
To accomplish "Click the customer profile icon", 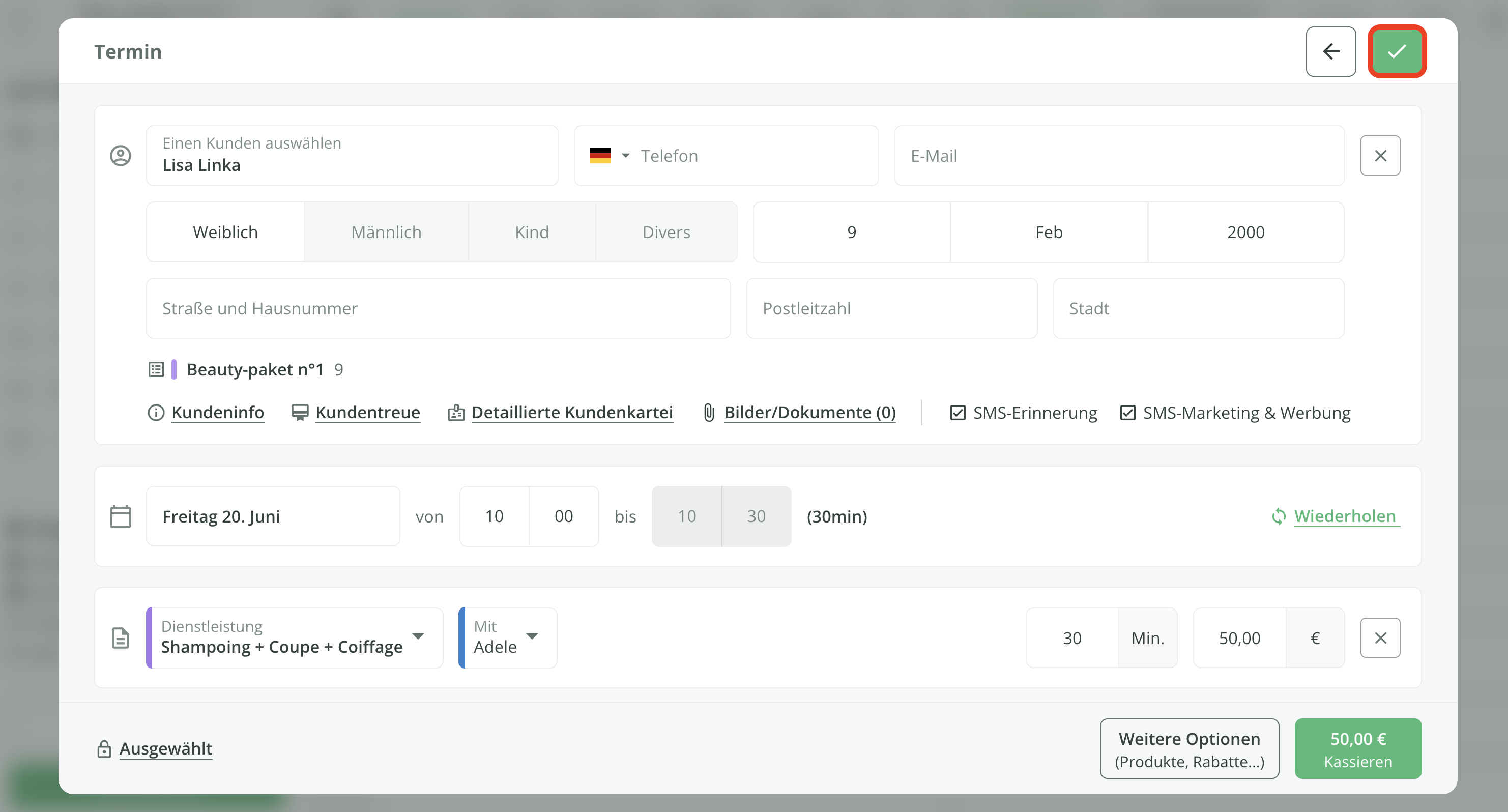I will click(x=121, y=156).
